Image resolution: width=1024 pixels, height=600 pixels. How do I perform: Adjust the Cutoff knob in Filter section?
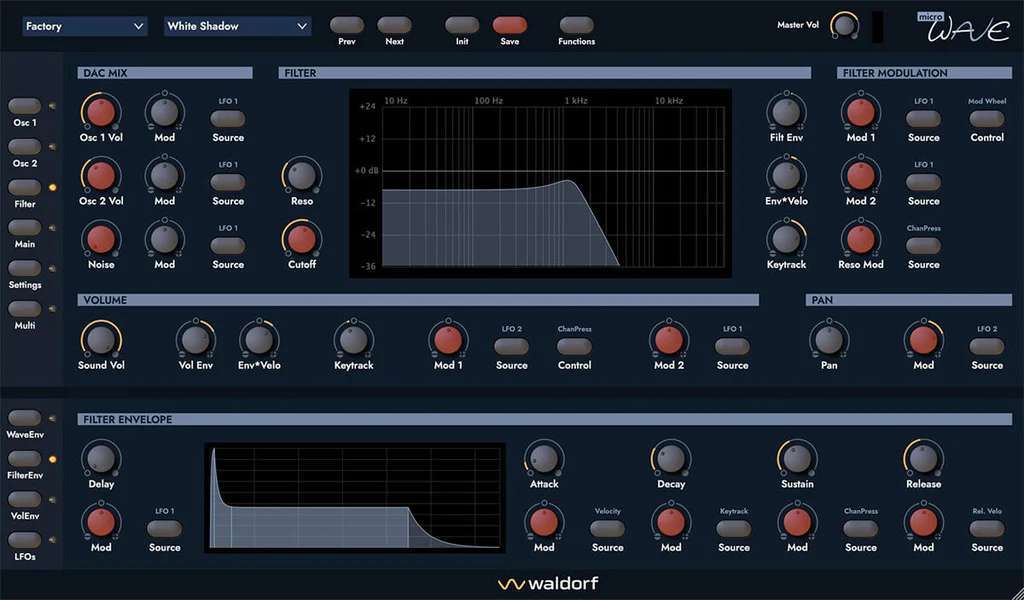point(301,239)
